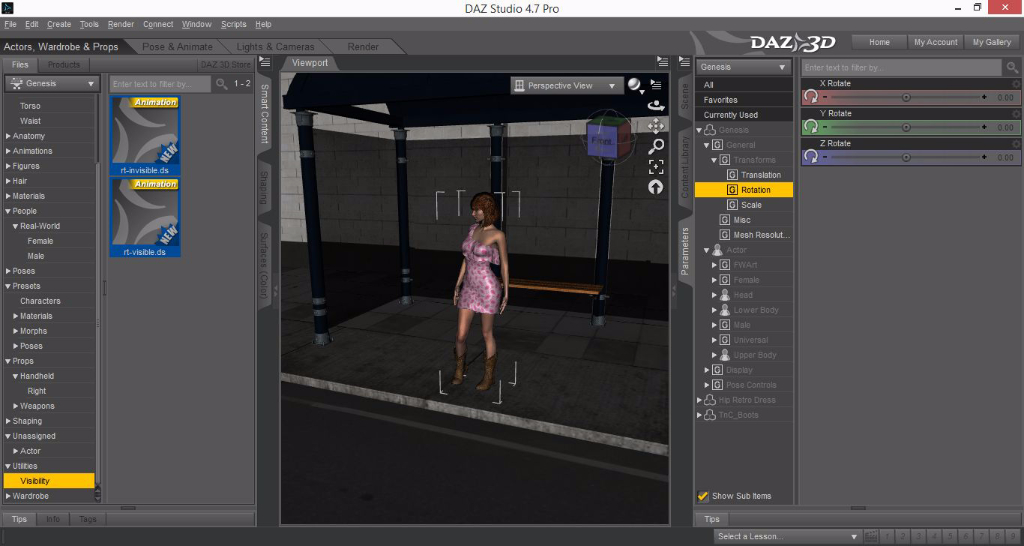Click the frame selection icon in viewport
The height and width of the screenshot is (546, 1024).
[656, 167]
